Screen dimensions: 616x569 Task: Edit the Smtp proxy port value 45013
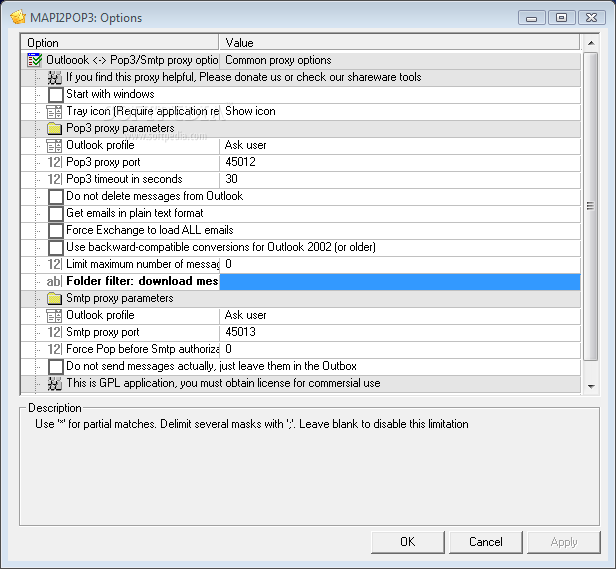400,332
